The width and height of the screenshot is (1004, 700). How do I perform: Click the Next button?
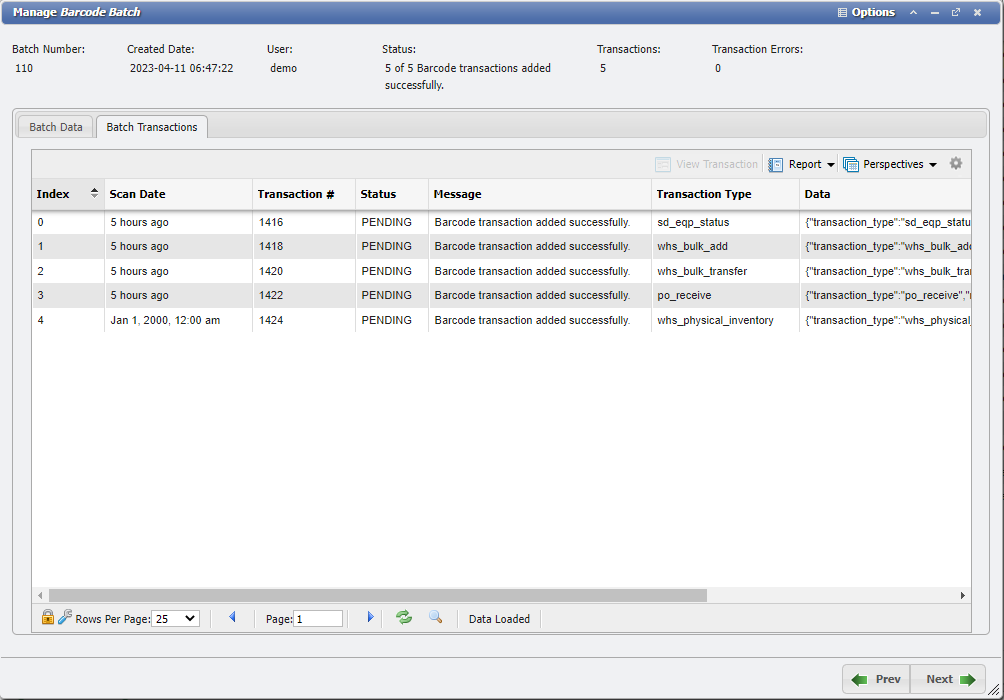(947, 679)
